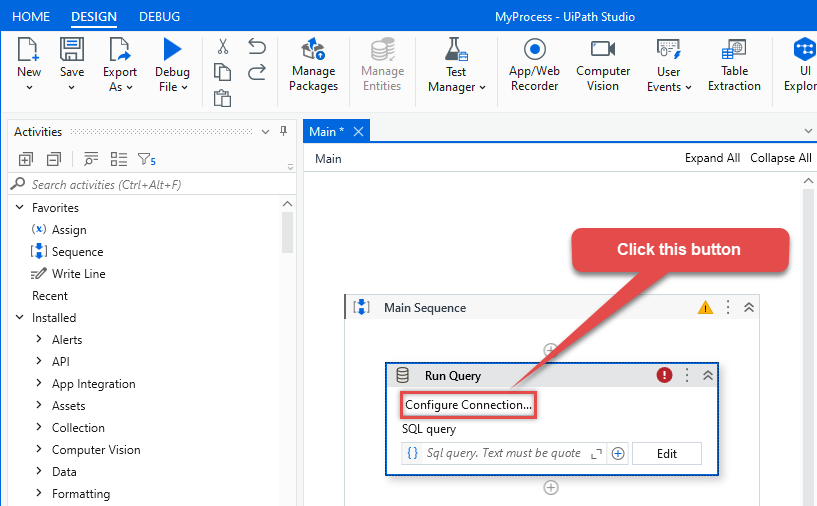Viewport: 817px width, 506px height.
Task: Expand the Formatting category
Action: (x=39, y=493)
